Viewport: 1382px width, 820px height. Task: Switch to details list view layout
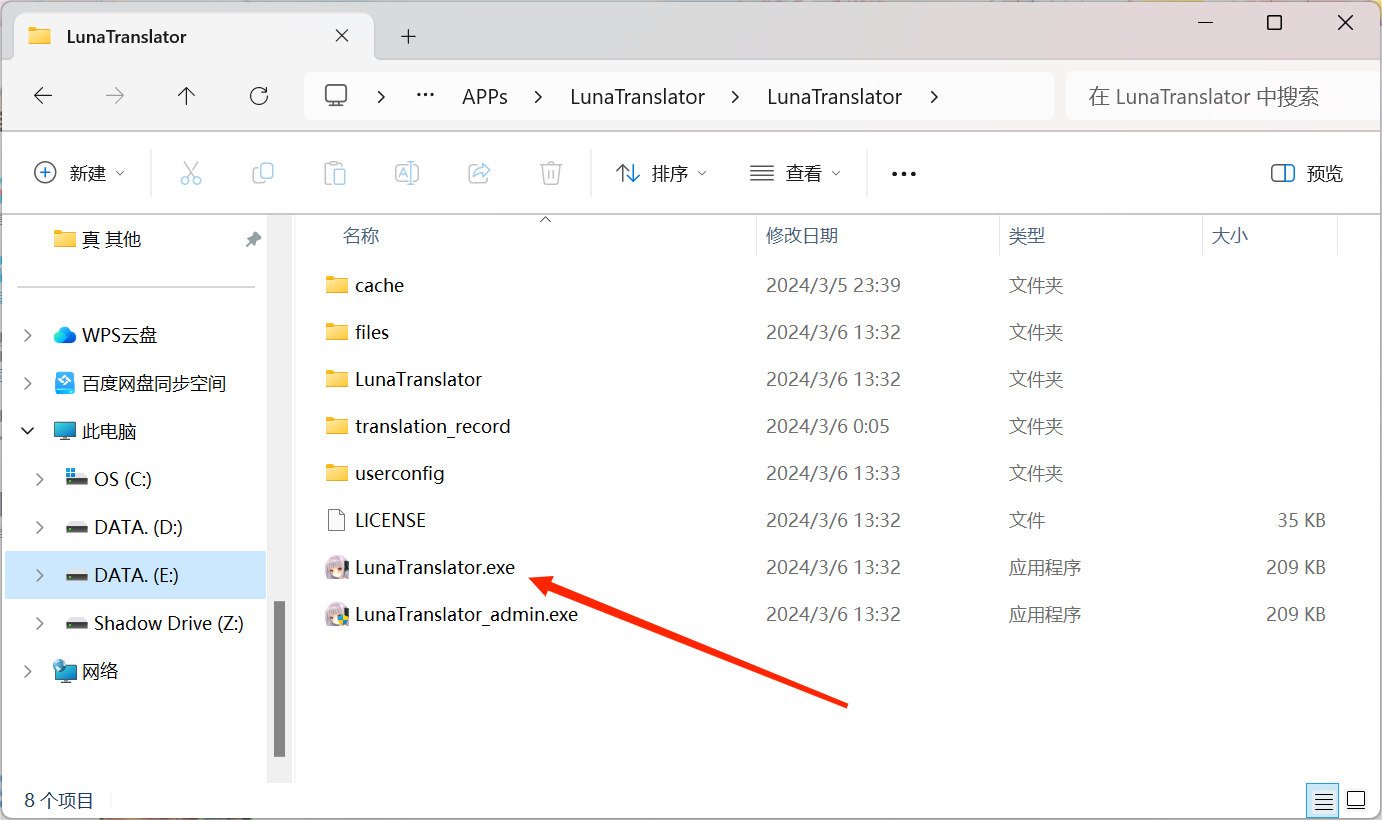coord(1324,800)
